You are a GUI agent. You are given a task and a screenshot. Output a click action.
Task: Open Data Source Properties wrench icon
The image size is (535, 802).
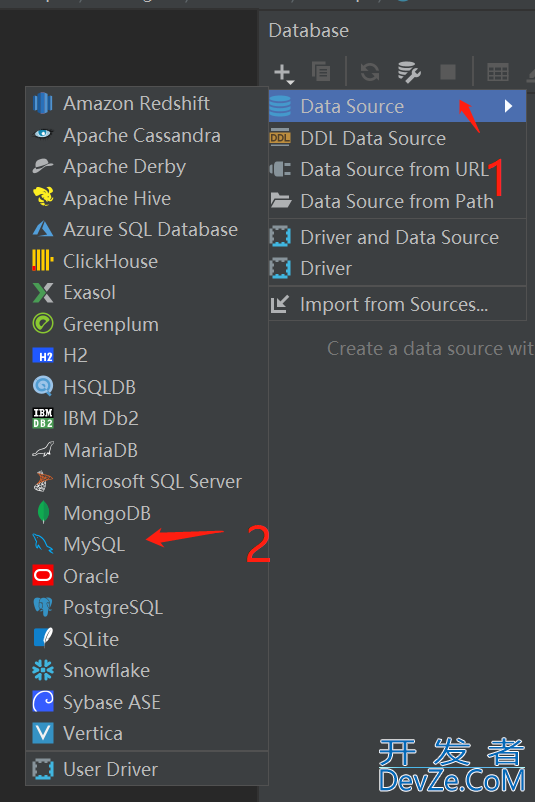point(409,72)
